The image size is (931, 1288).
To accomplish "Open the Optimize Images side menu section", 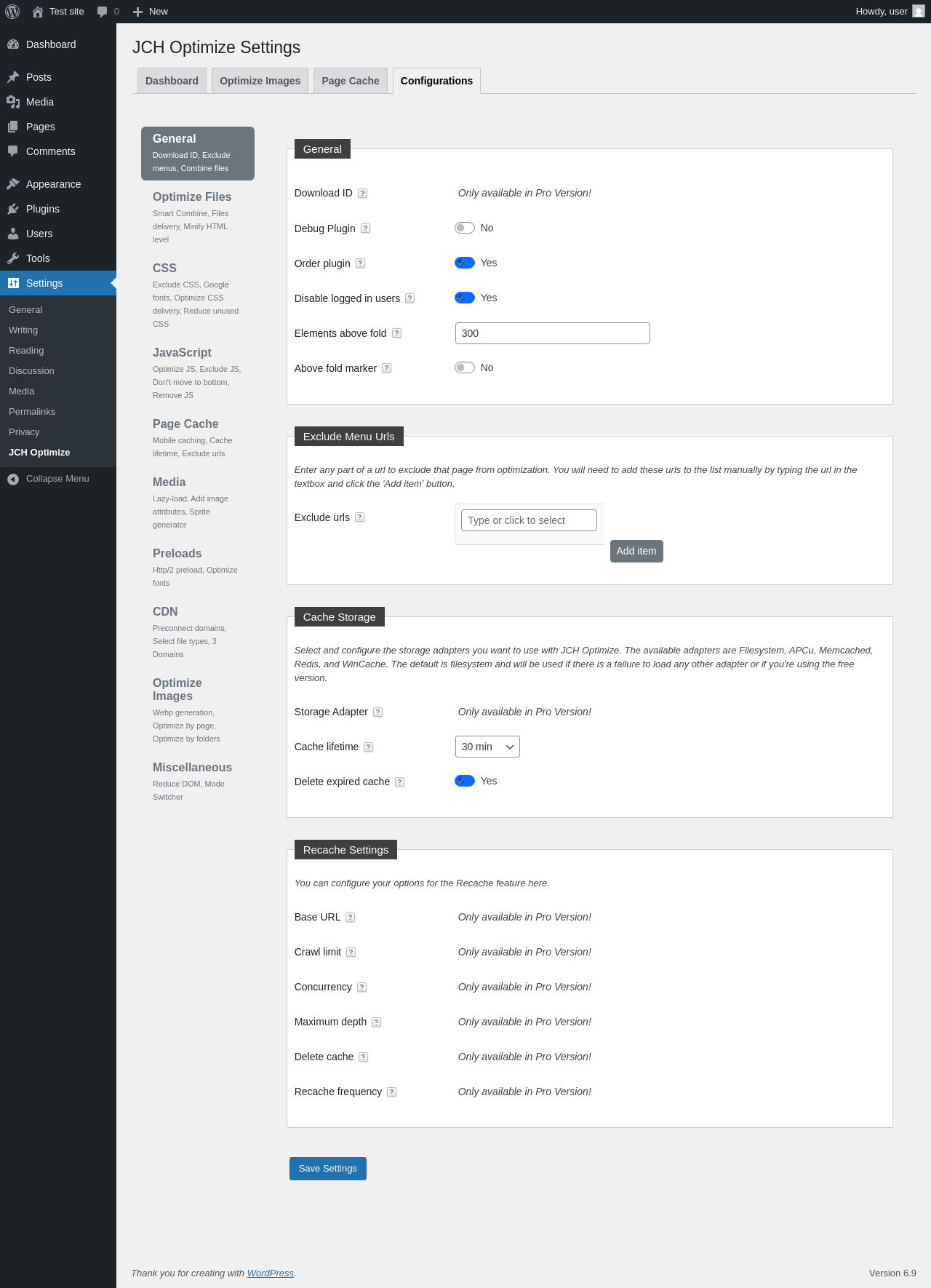I will click(x=198, y=709).
